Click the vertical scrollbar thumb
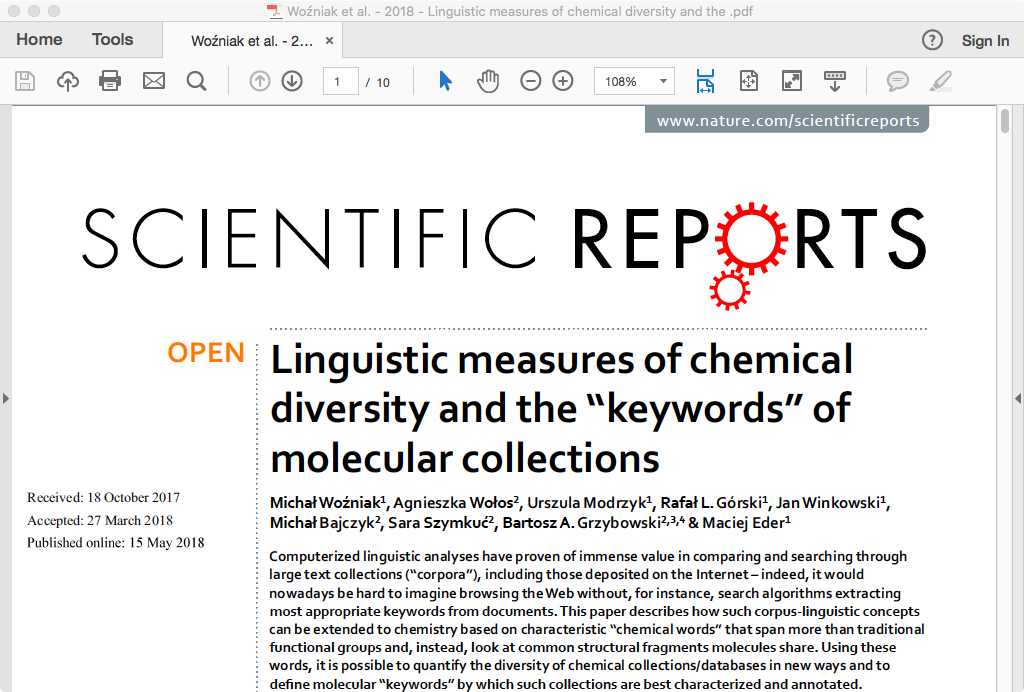The image size is (1024, 692). (1004, 122)
